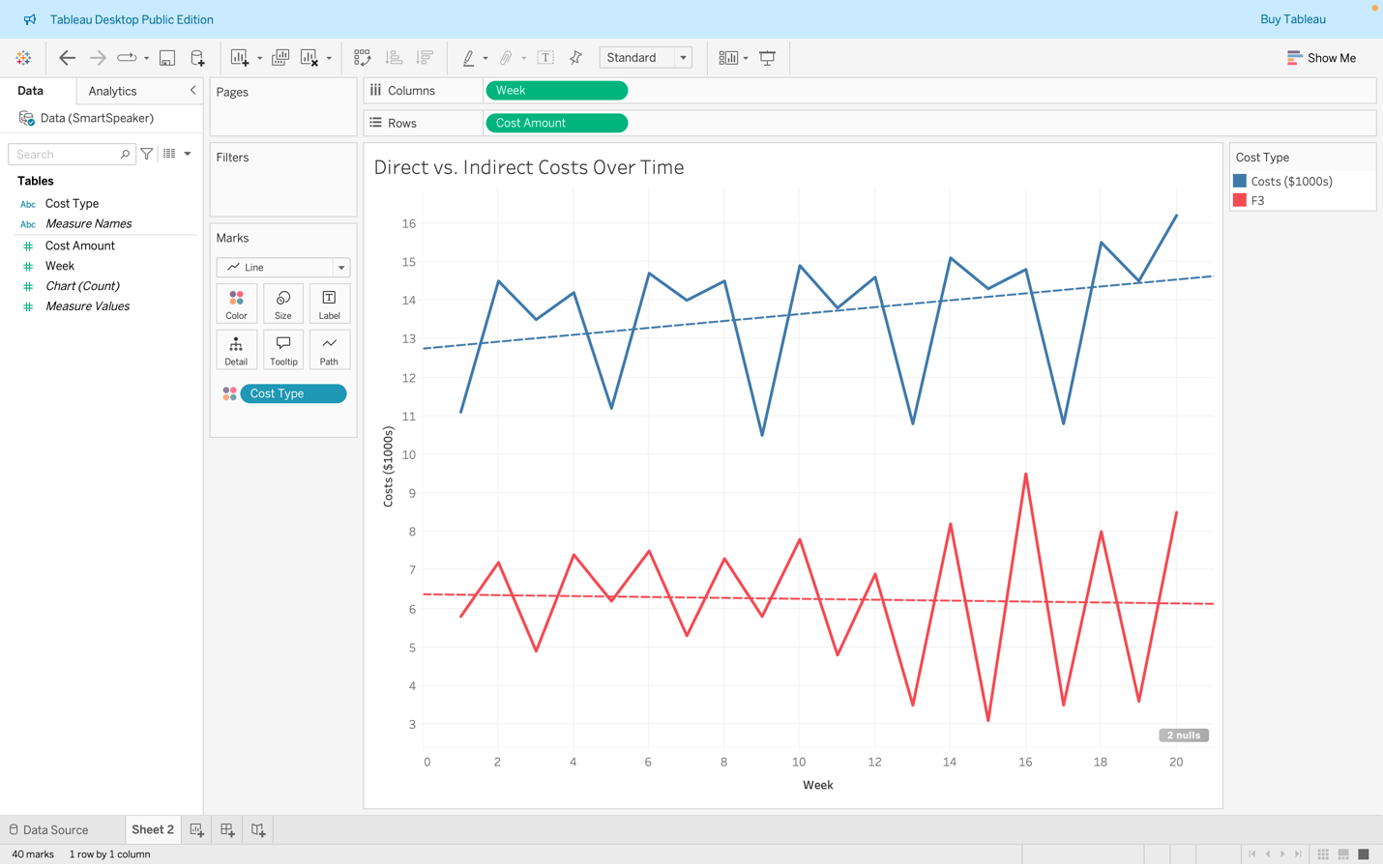Click the show filmstrip icon in status bar
Image resolution: width=1383 pixels, height=868 pixels.
[1343, 854]
